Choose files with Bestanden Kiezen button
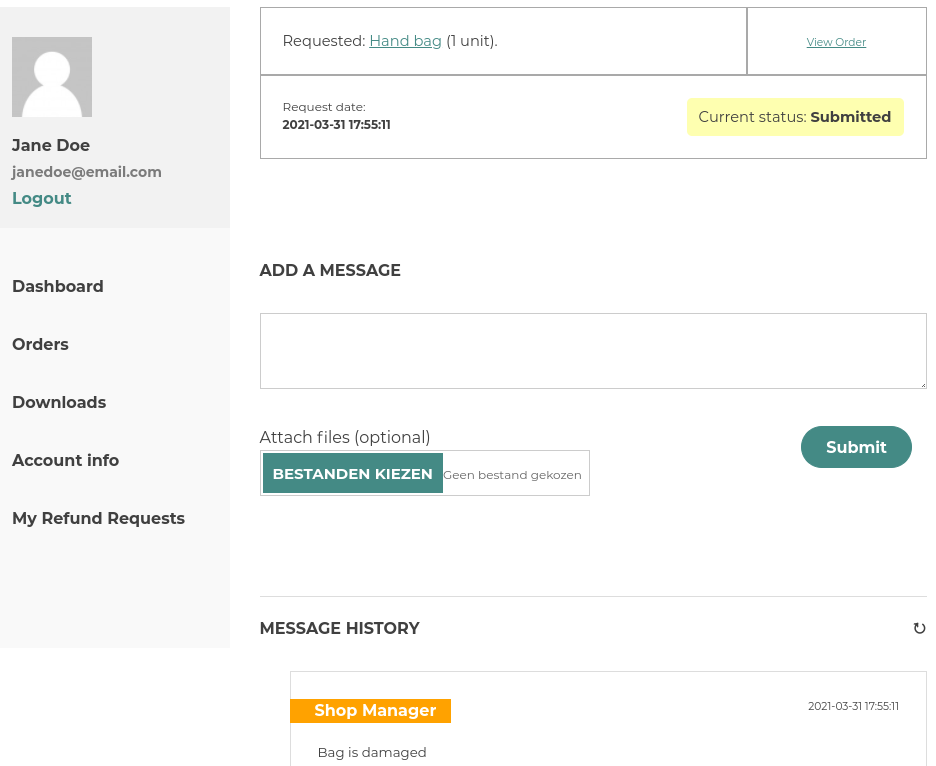Screen dimensions: 936x766 (x=353, y=473)
